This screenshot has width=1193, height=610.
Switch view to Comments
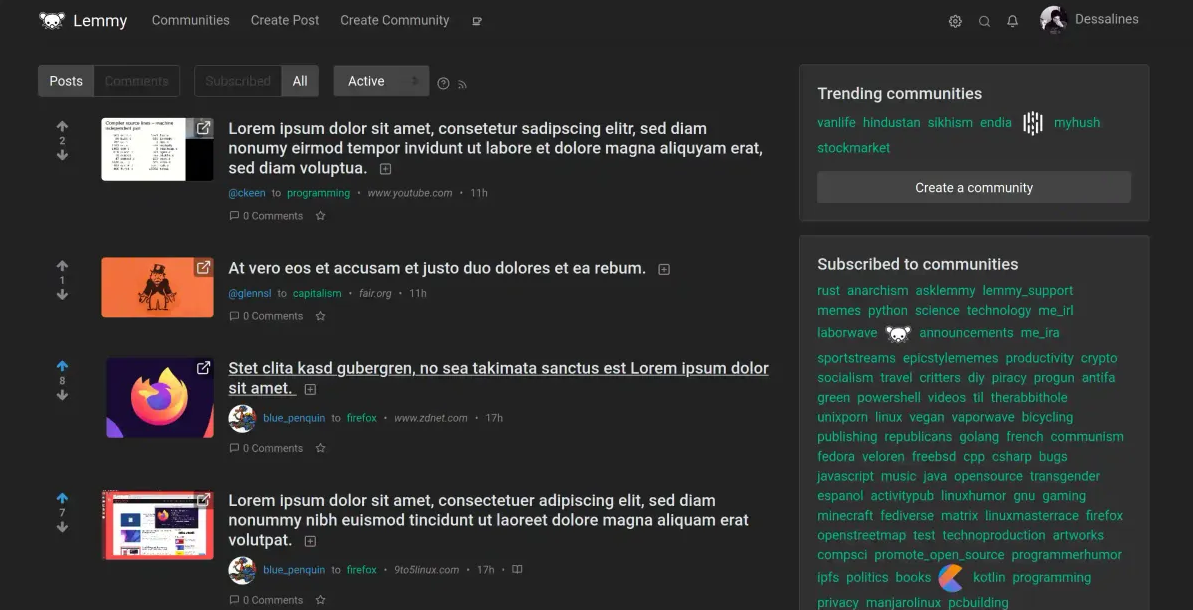point(136,81)
